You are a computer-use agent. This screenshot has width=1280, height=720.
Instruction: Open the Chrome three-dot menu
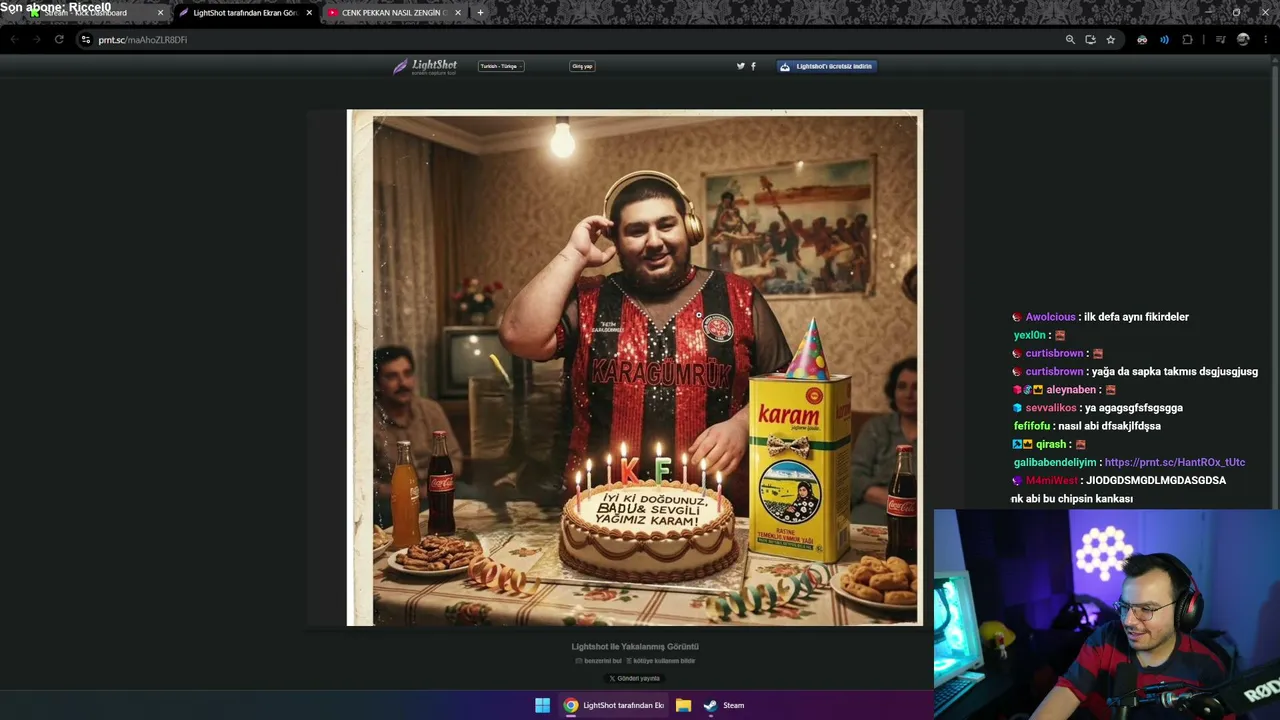click(x=1266, y=40)
